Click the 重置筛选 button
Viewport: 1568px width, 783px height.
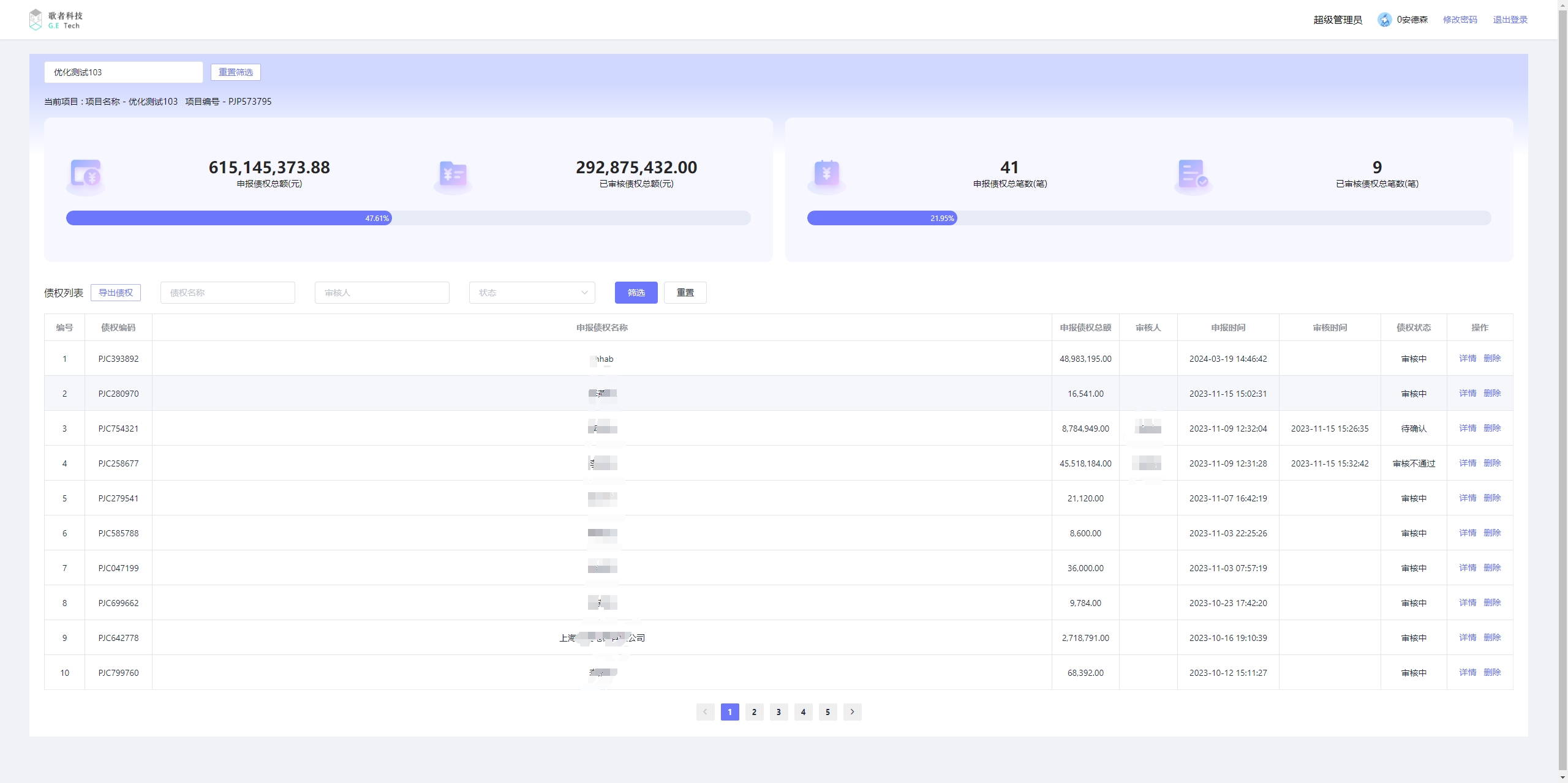point(236,72)
